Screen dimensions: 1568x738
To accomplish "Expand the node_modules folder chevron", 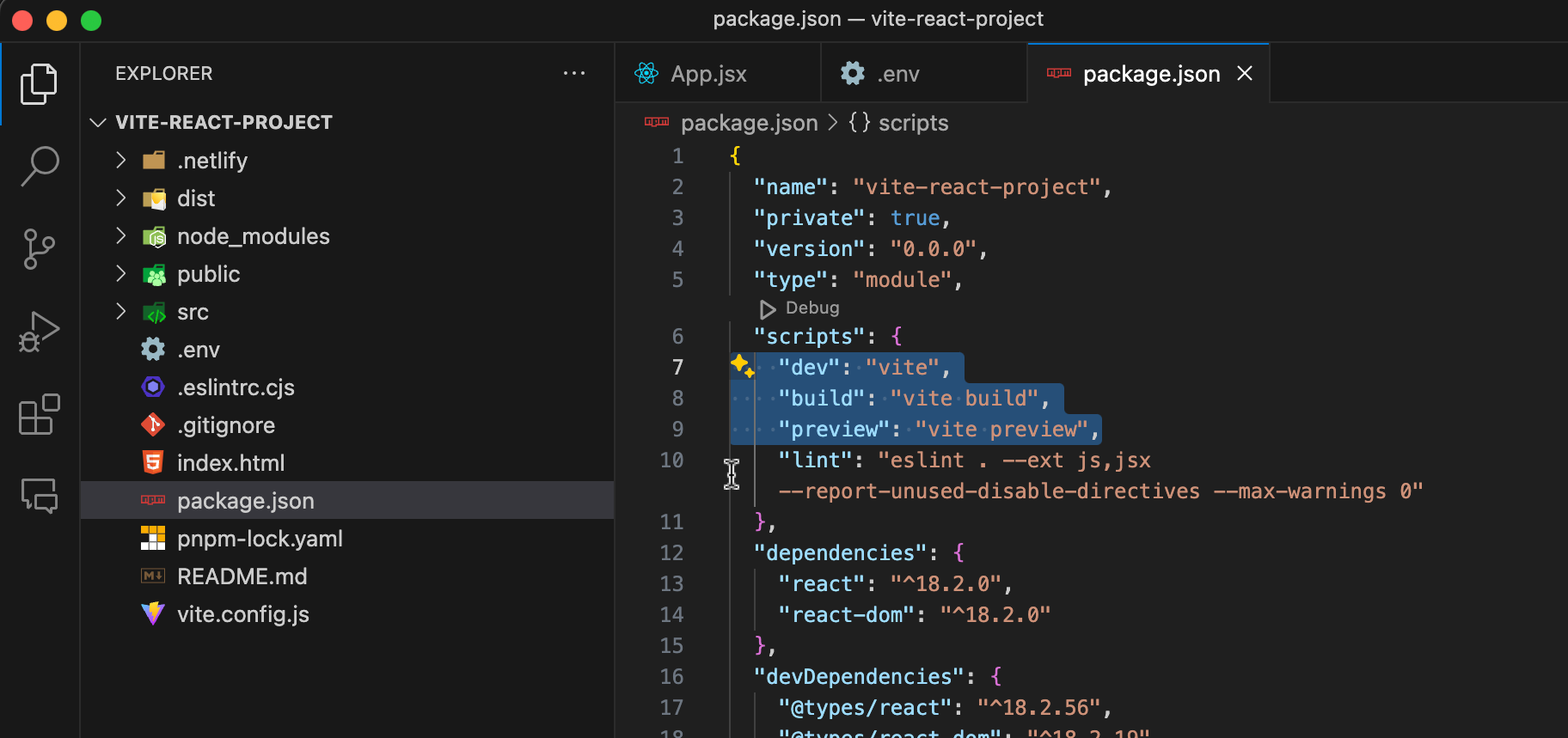I will (121, 236).
